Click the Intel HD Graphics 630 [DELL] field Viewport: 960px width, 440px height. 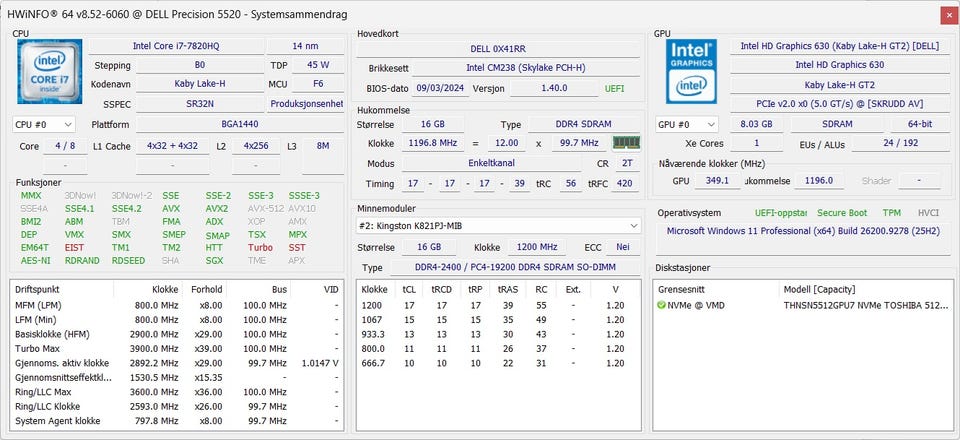tap(839, 46)
